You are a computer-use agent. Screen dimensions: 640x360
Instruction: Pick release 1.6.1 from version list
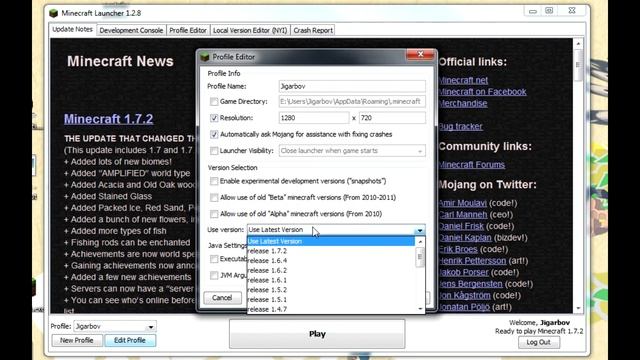tap(331, 280)
